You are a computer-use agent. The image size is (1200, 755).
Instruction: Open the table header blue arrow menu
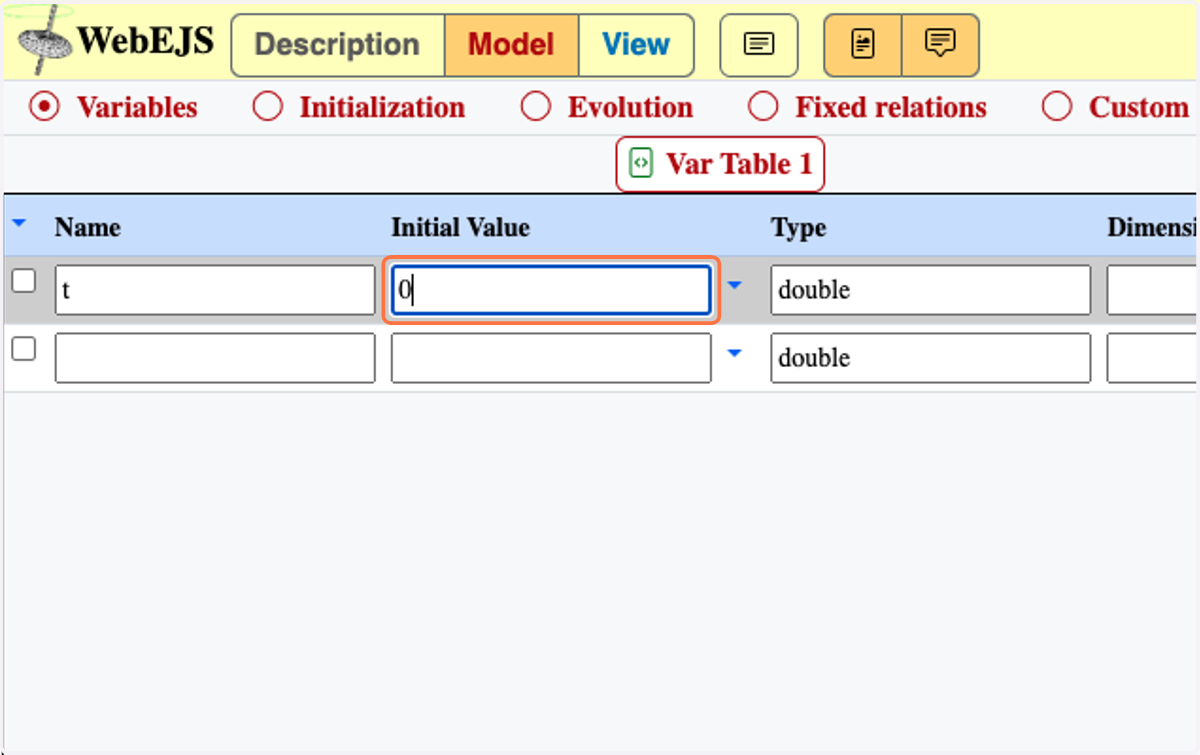(18, 224)
